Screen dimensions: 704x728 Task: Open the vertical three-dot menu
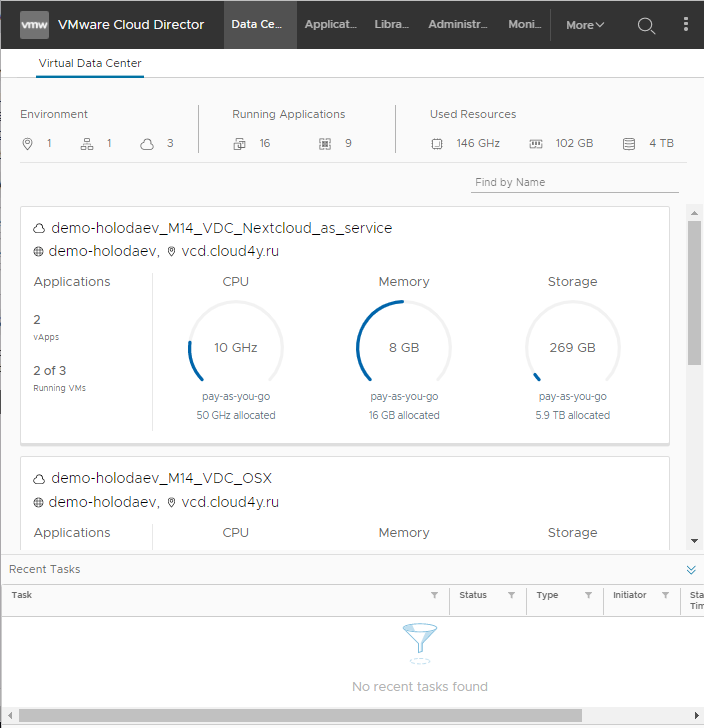click(685, 24)
